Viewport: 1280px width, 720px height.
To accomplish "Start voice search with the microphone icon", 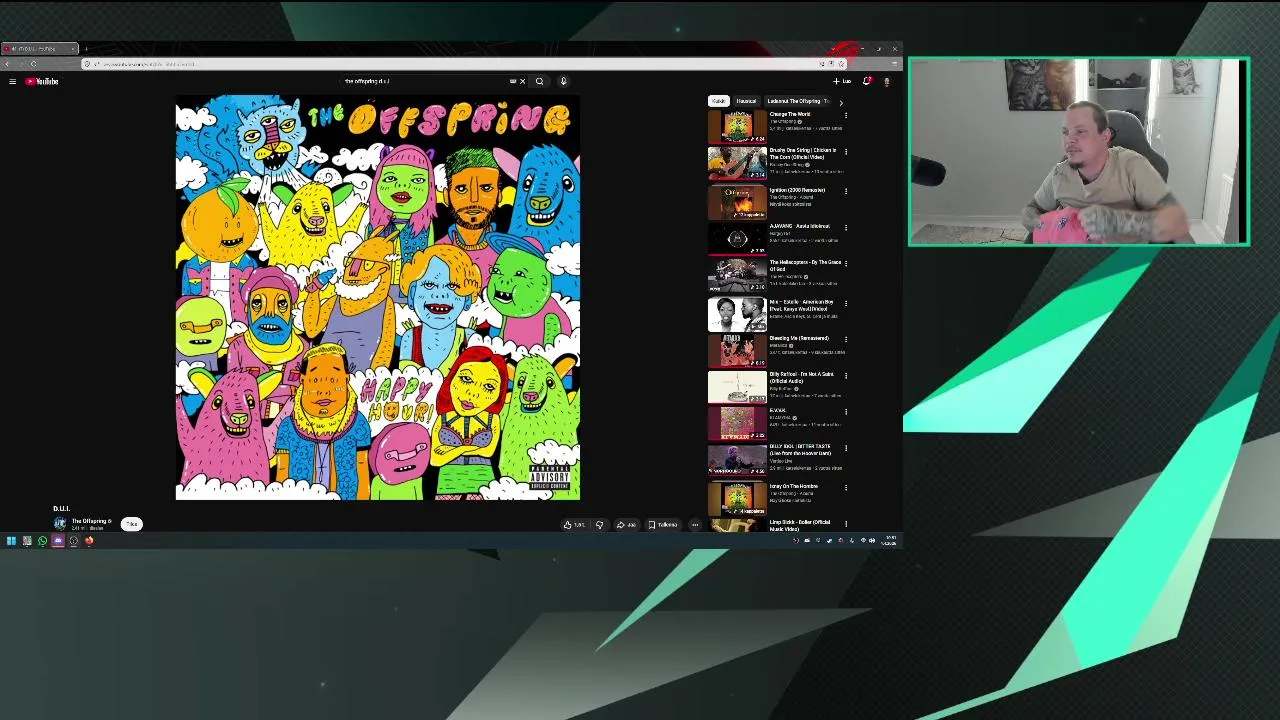I will (563, 81).
